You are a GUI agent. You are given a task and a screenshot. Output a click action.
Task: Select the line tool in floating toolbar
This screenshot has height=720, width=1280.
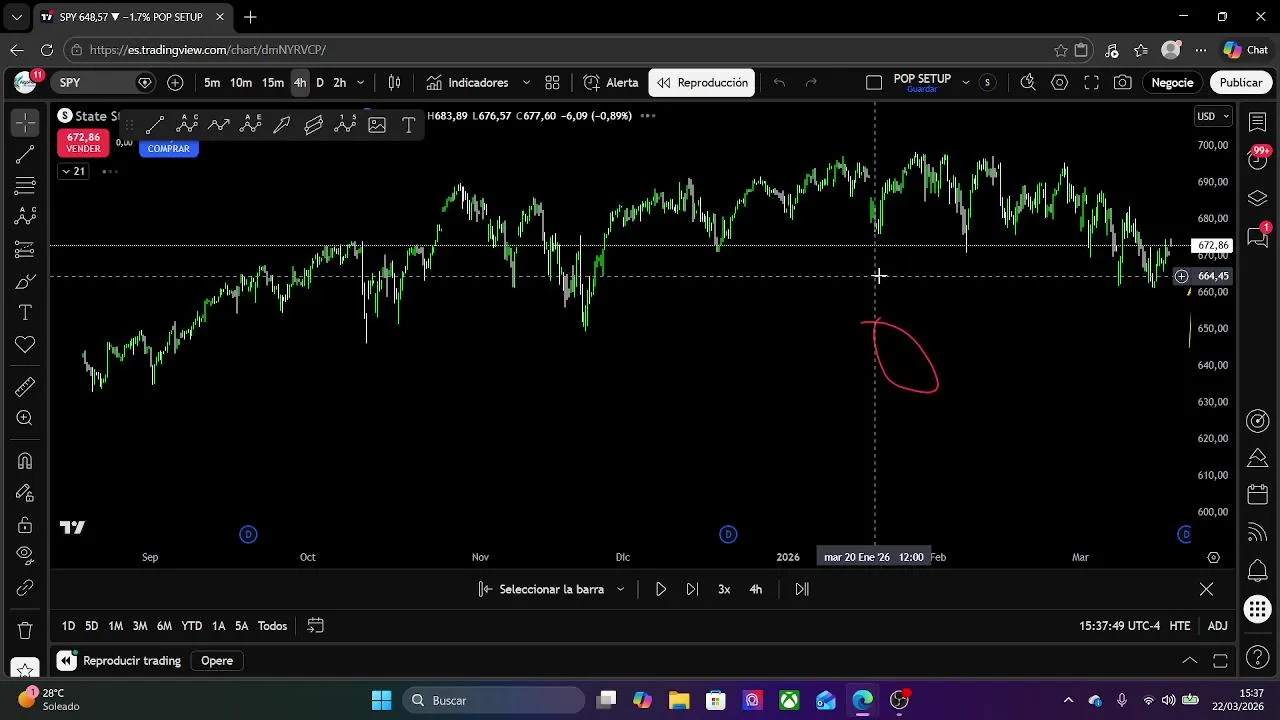pos(155,125)
